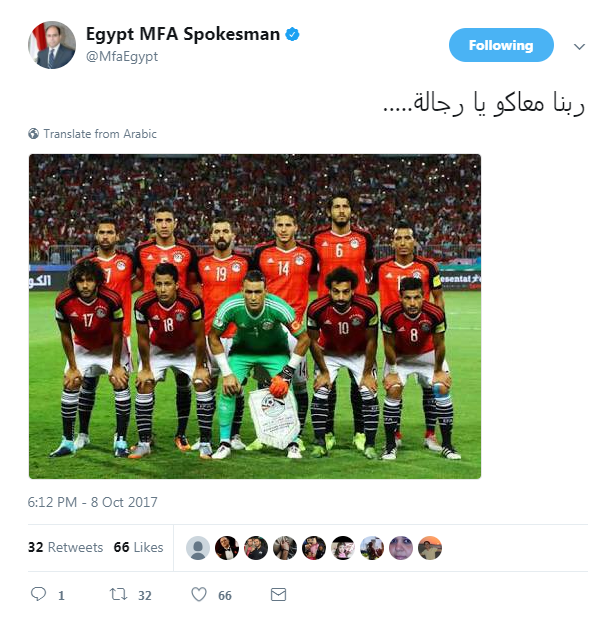Open the Egypt MFA Spokesman profile picture
This screenshot has width=608, height=632.
pos(52,45)
